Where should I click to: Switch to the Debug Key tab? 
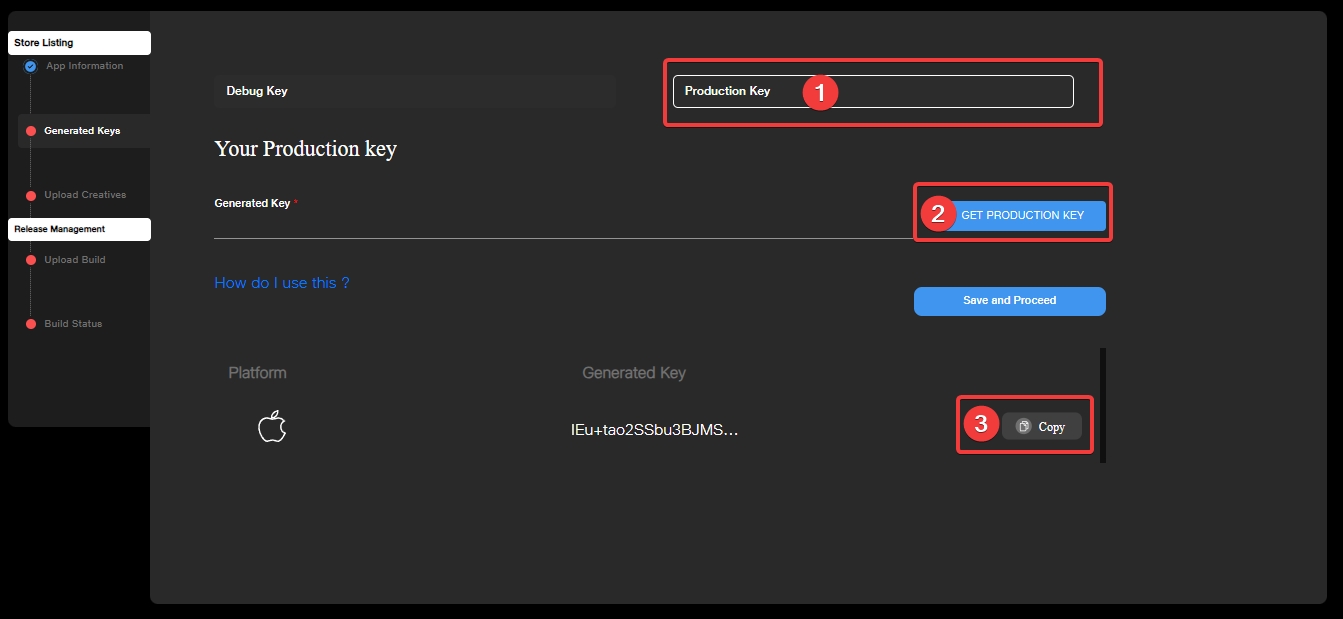413,91
